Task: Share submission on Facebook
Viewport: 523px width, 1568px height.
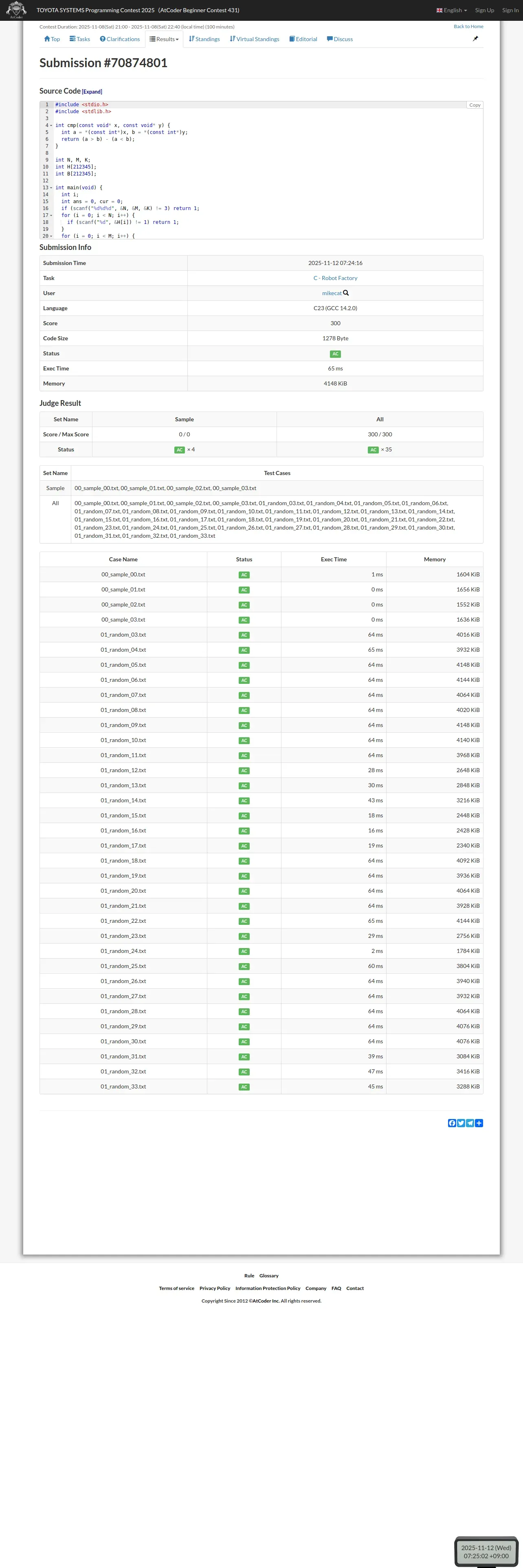Action: [452, 1123]
